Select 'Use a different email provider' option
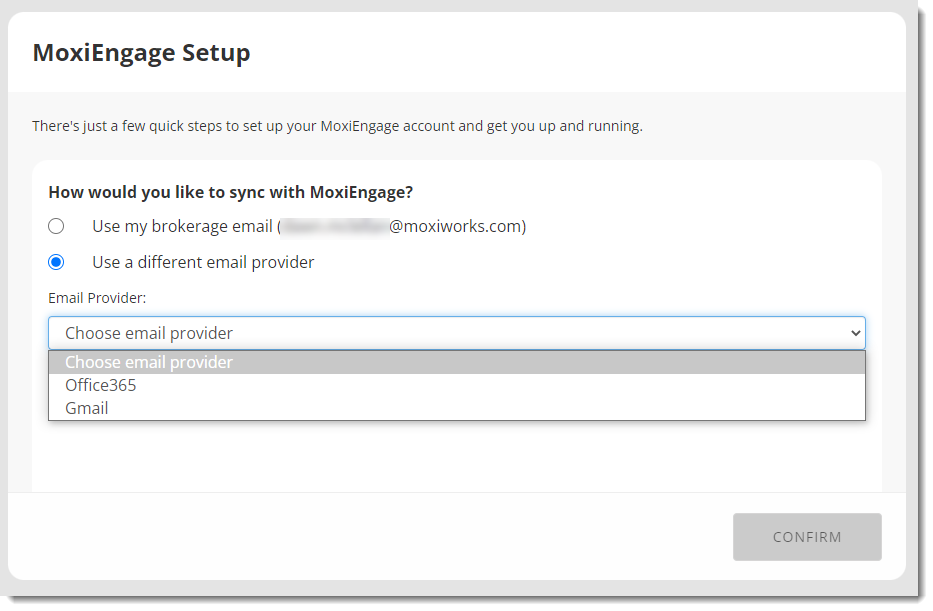933x611 pixels. tap(56, 262)
